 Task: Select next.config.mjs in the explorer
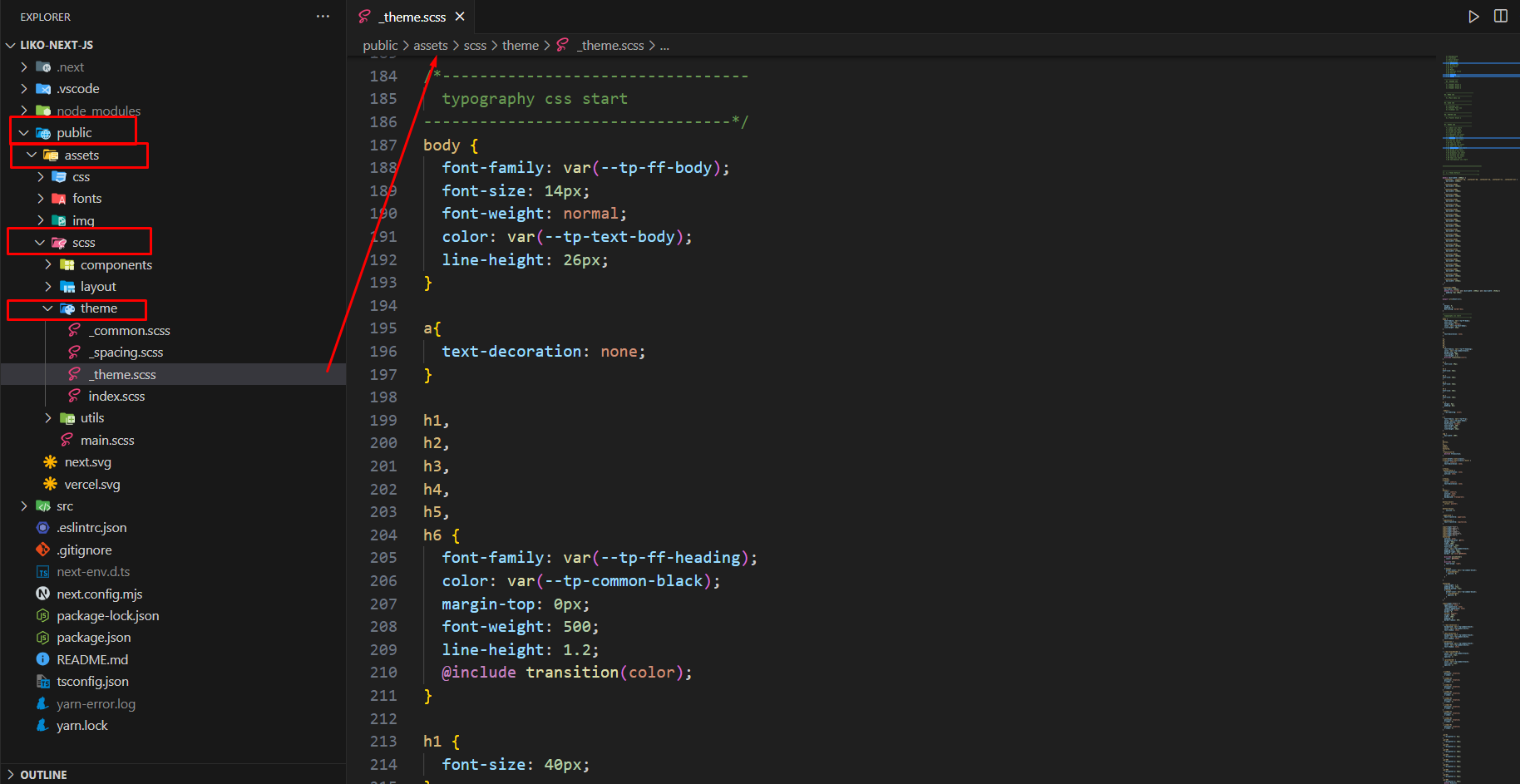[x=99, y=594]
